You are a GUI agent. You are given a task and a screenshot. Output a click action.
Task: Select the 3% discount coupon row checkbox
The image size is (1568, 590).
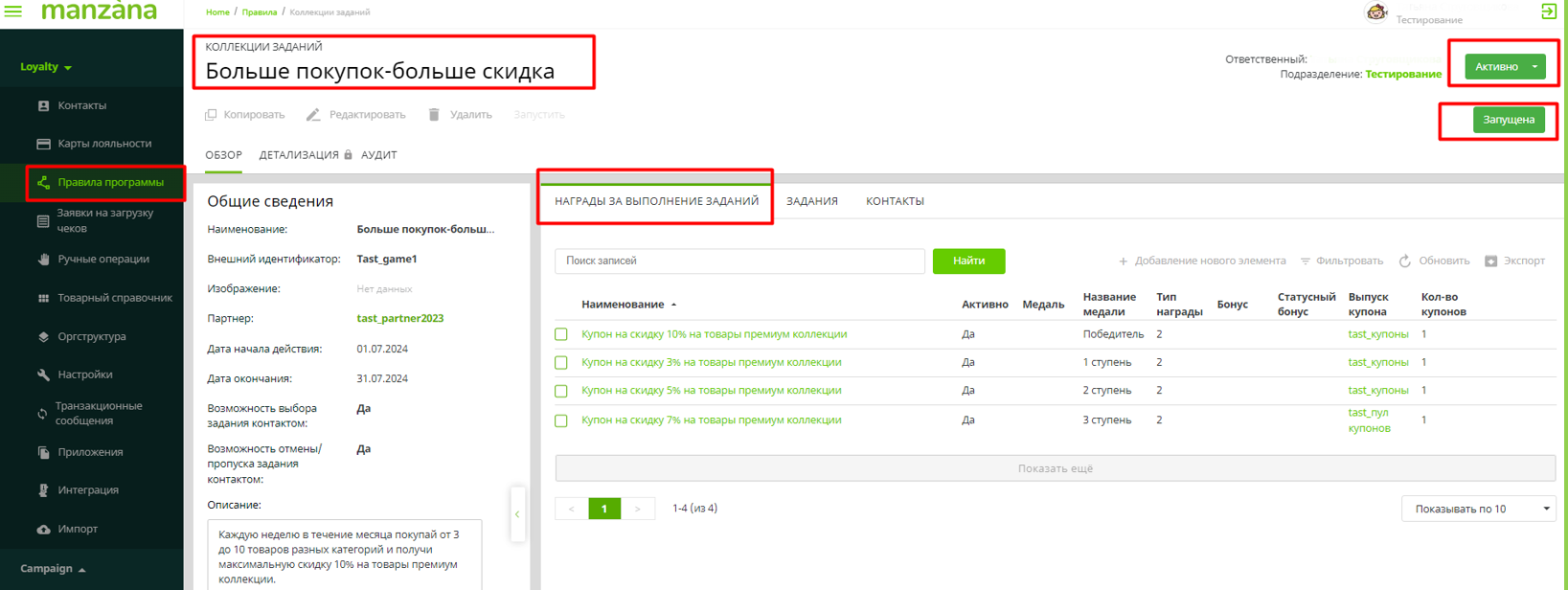[x=561, y=363]
